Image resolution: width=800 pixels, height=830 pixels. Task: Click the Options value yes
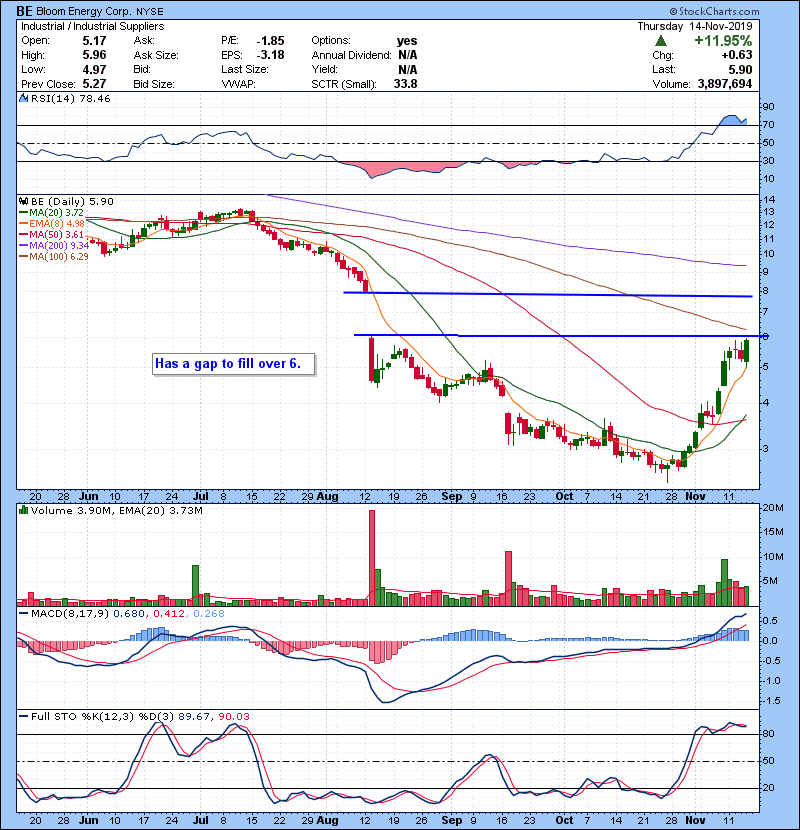407,41
